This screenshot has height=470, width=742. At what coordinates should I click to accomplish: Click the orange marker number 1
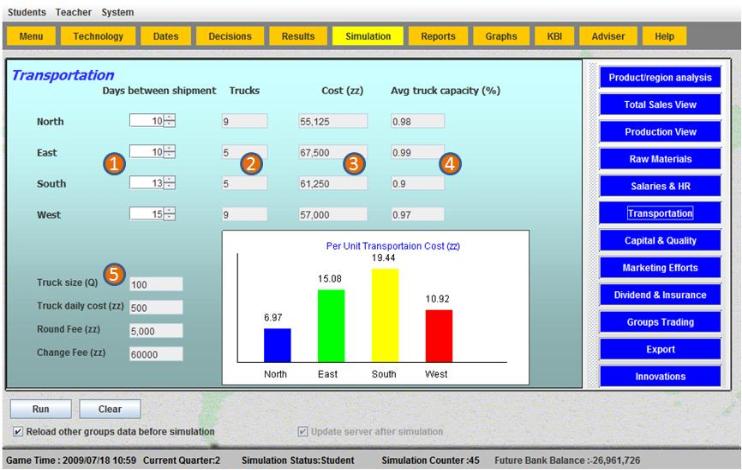(116, 165)
